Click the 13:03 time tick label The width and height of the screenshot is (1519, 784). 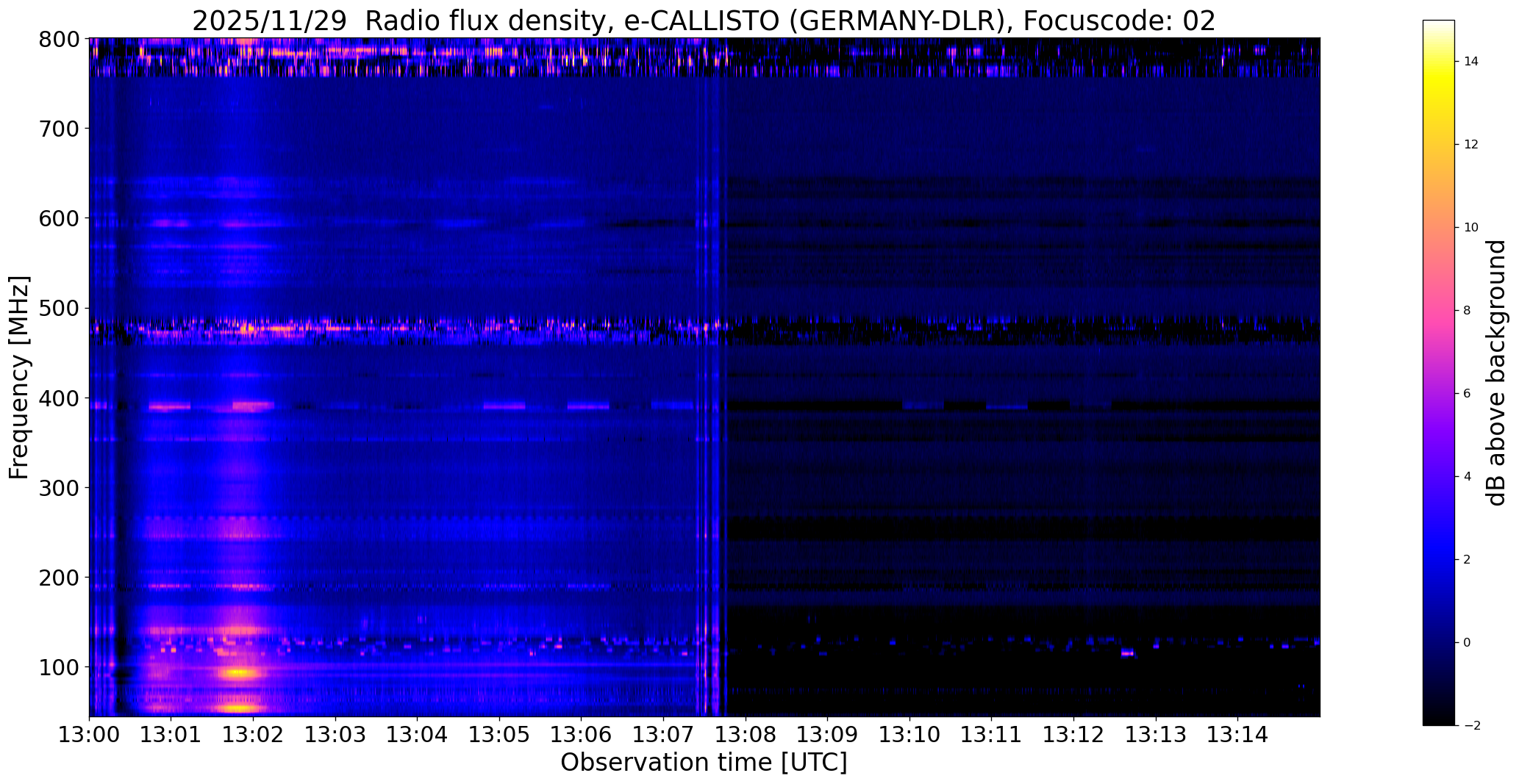pos(335,734)
